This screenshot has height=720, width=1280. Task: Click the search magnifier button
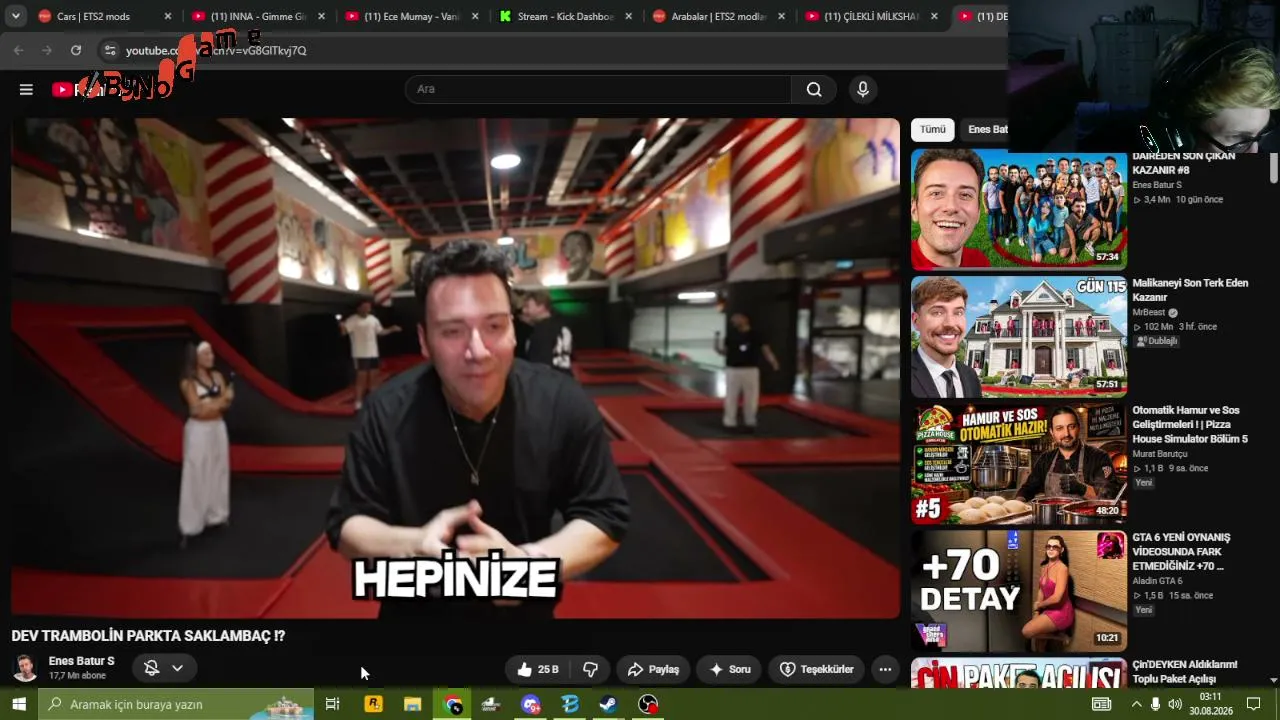point(814,89)
